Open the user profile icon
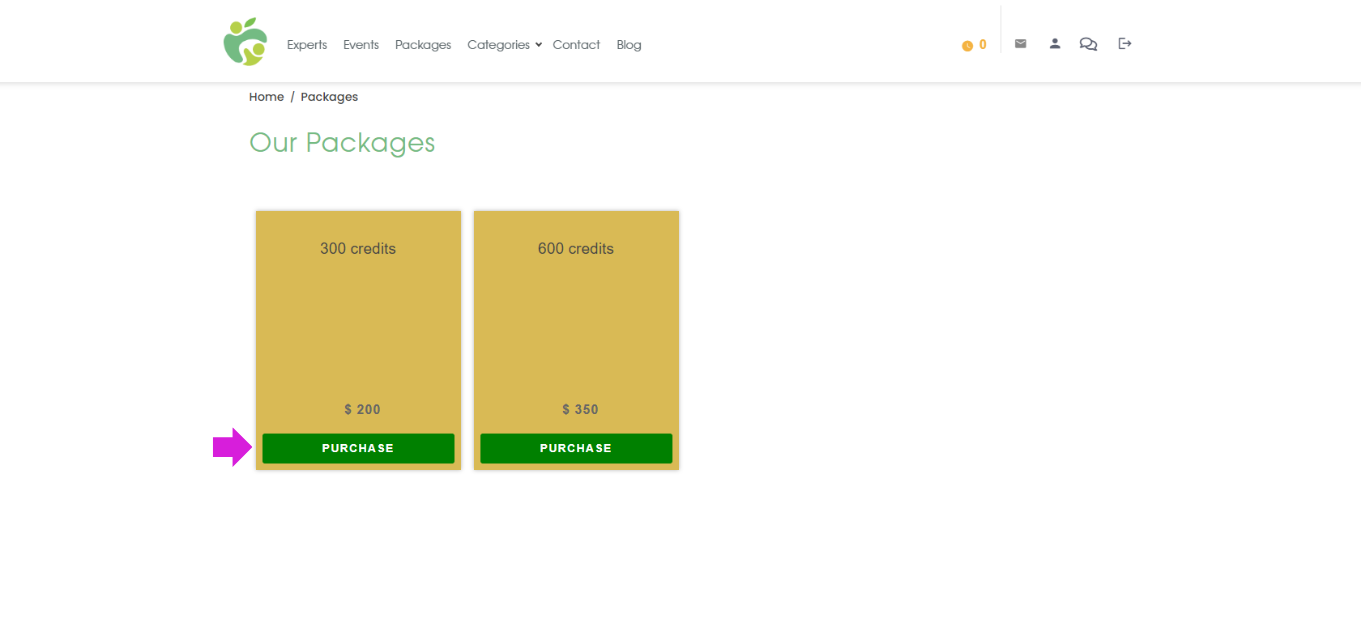1361x623 pixels. tap(1054, 44)
